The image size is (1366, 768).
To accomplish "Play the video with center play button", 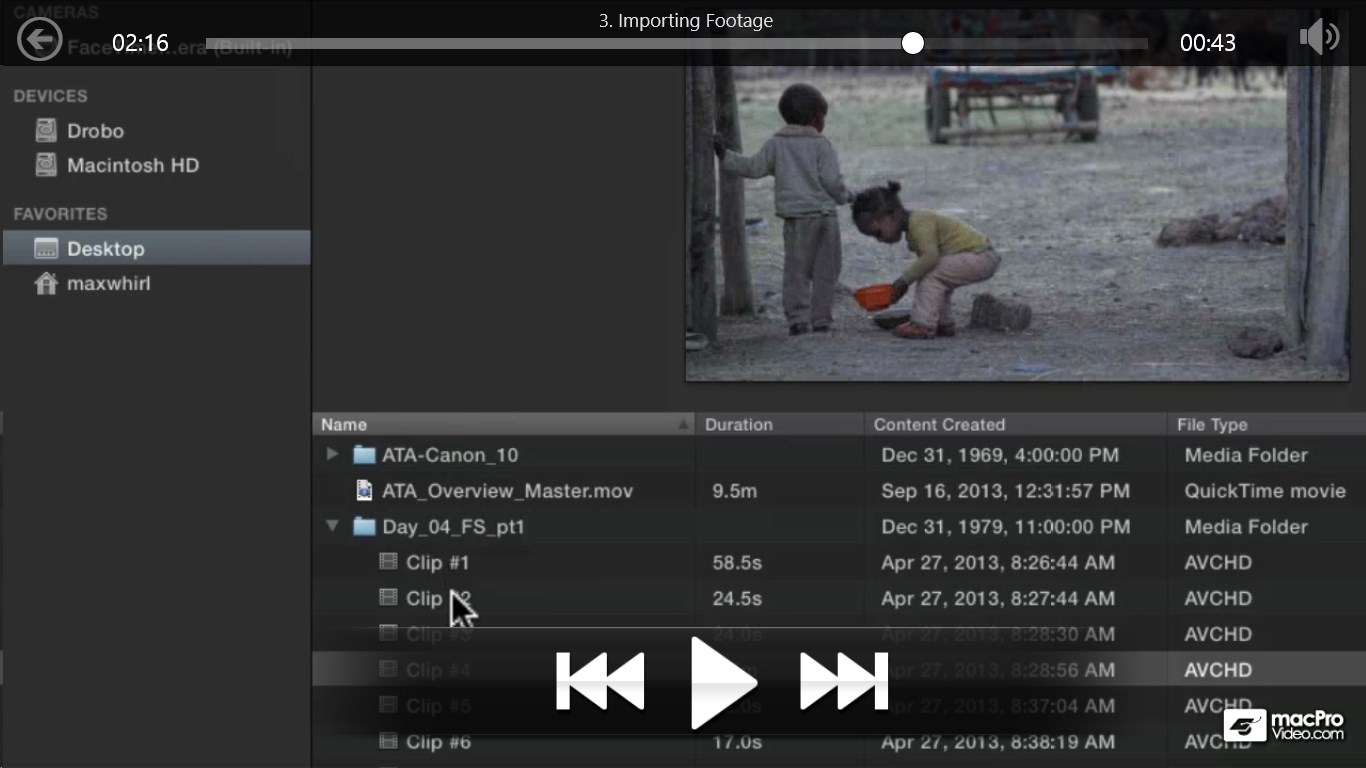I will pos(723,682).
